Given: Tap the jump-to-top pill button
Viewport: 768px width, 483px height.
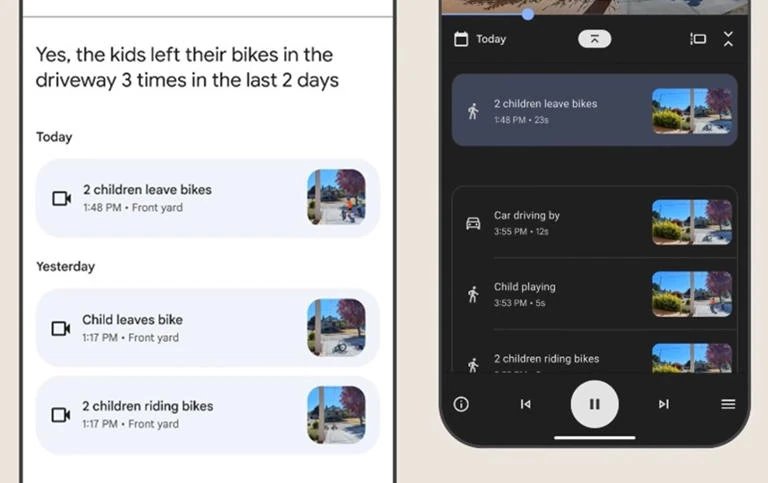Looking at the screenshot, I should 594,39.
